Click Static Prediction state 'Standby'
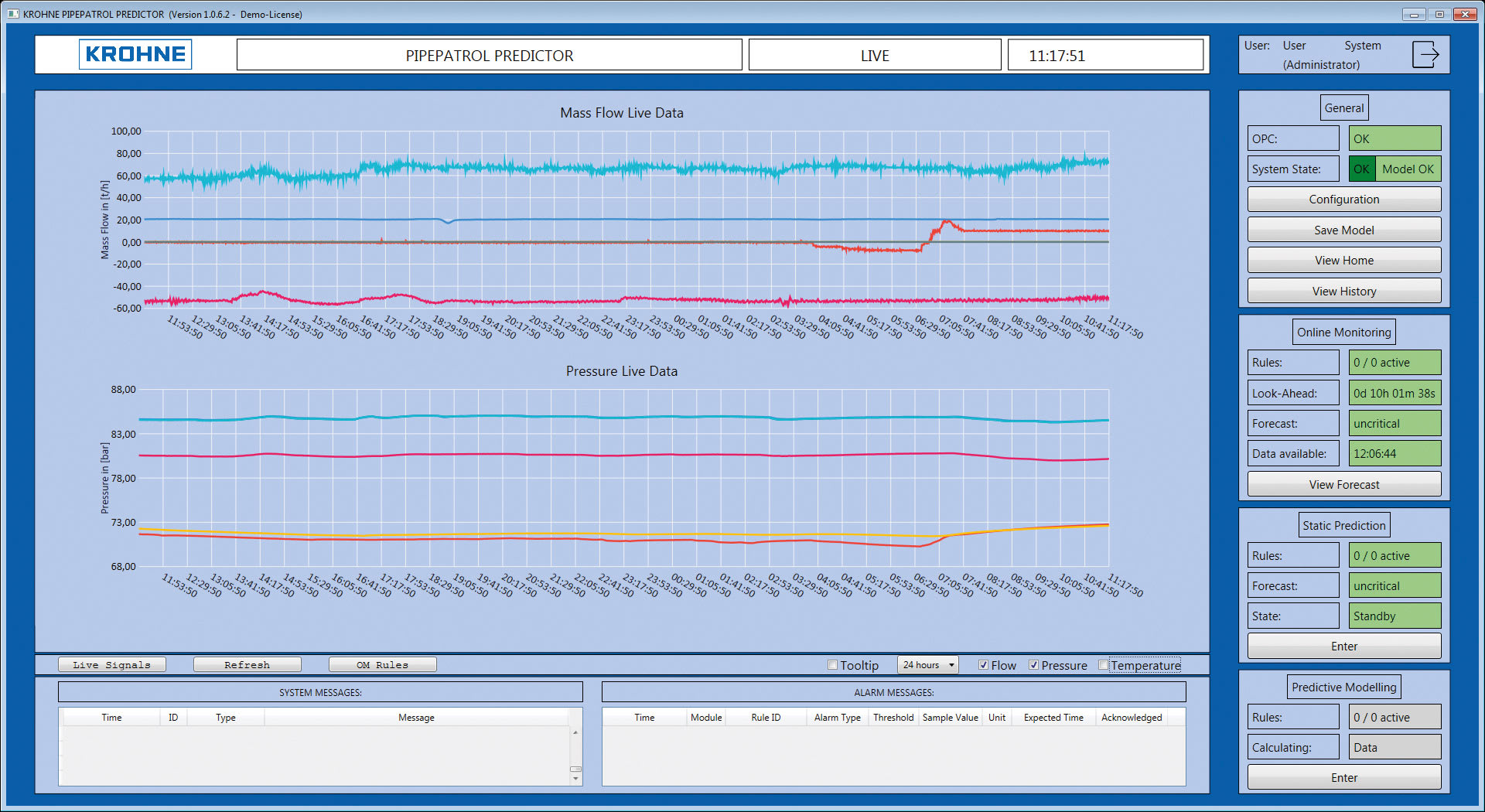This screenshot has width=1485, height=812. (x=1395, y=616)
